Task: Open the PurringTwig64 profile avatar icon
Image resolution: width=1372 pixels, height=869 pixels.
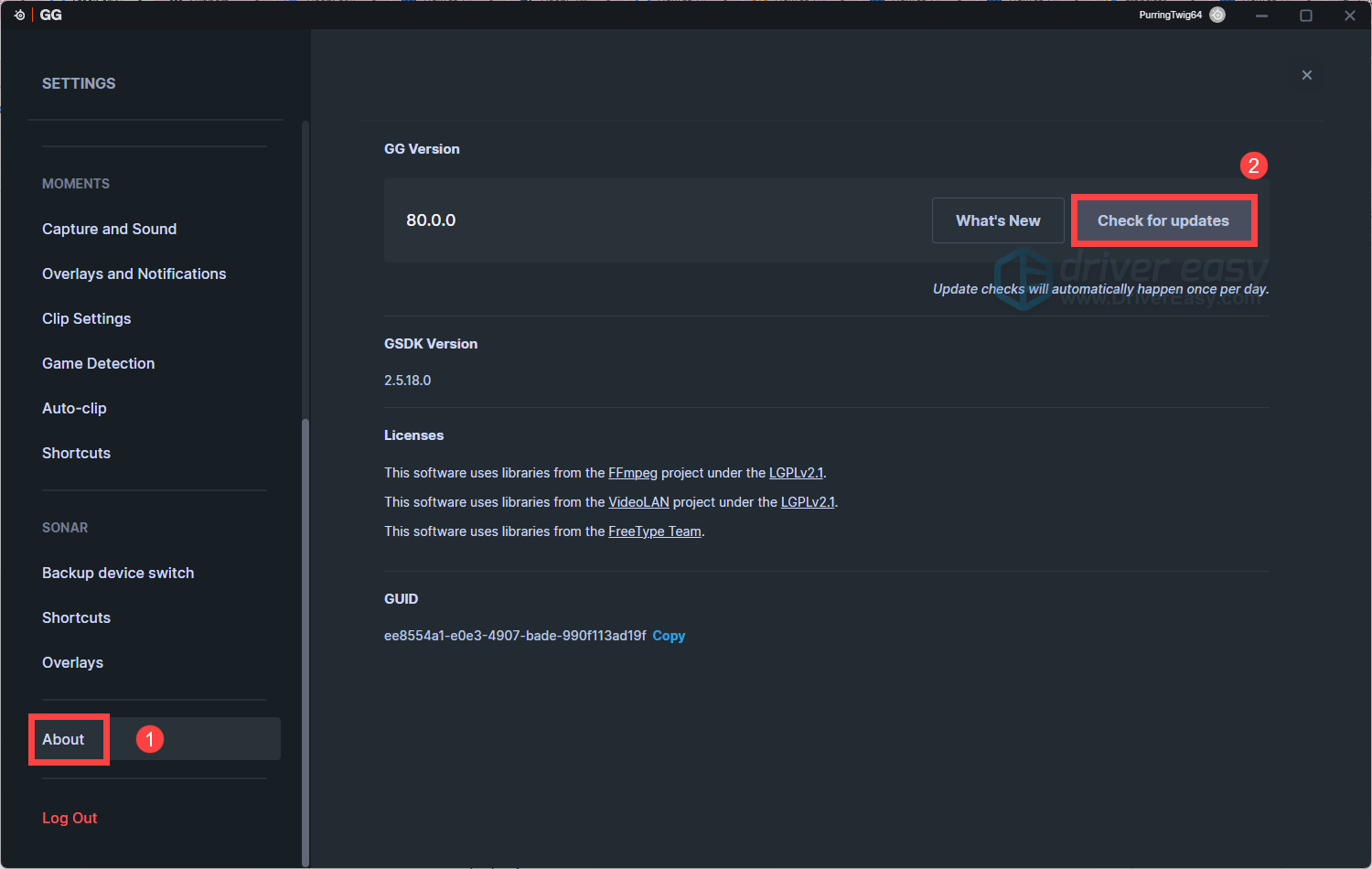Action: 1217,15
